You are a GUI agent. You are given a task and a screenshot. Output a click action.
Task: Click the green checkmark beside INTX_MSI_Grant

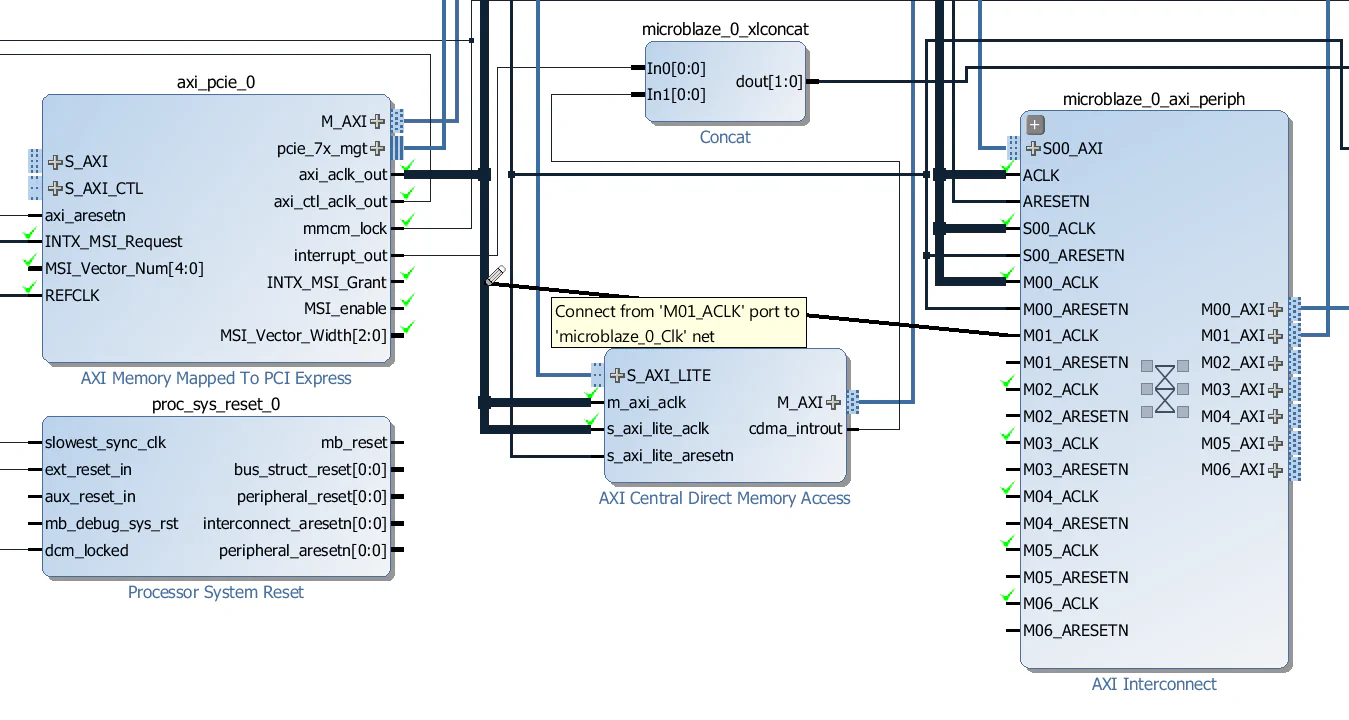(x=406, y=271)
